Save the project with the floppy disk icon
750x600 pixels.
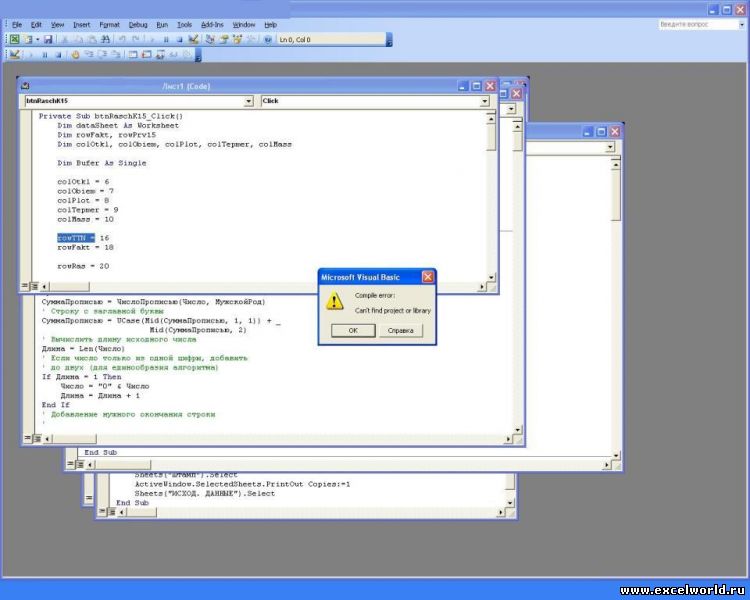[47, 40]
